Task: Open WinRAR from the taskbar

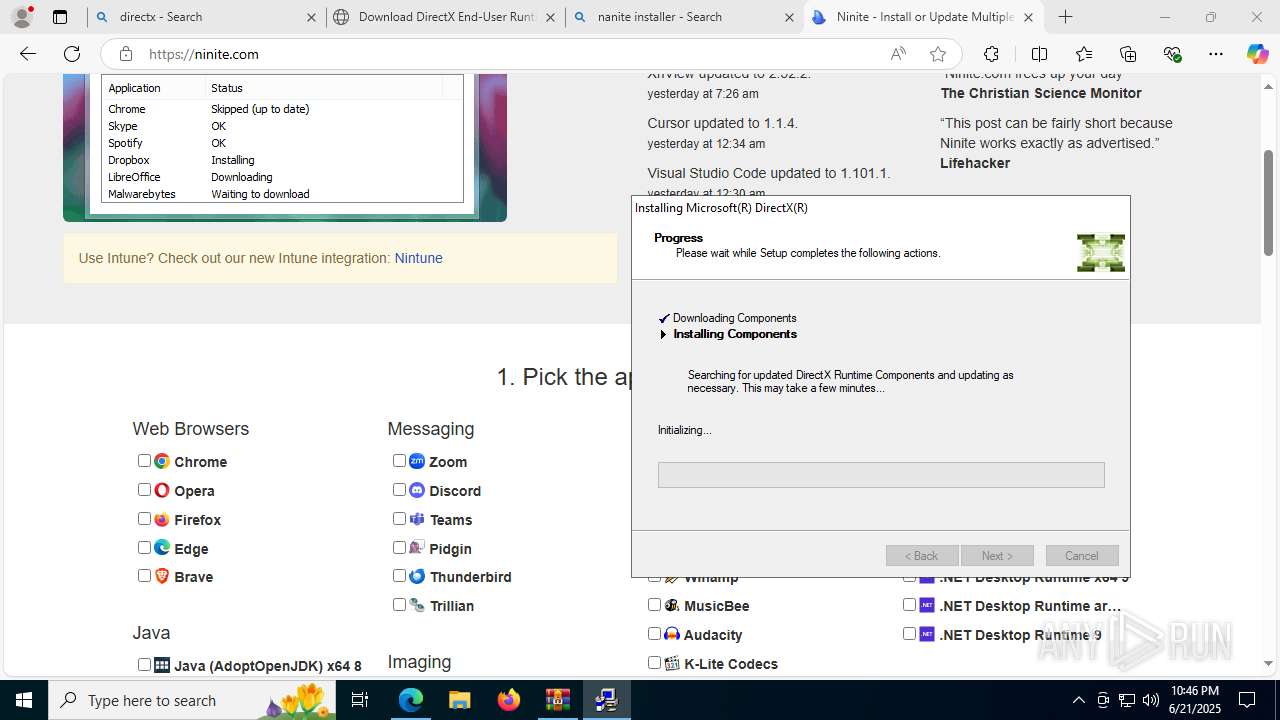Action: pos(557,700)
